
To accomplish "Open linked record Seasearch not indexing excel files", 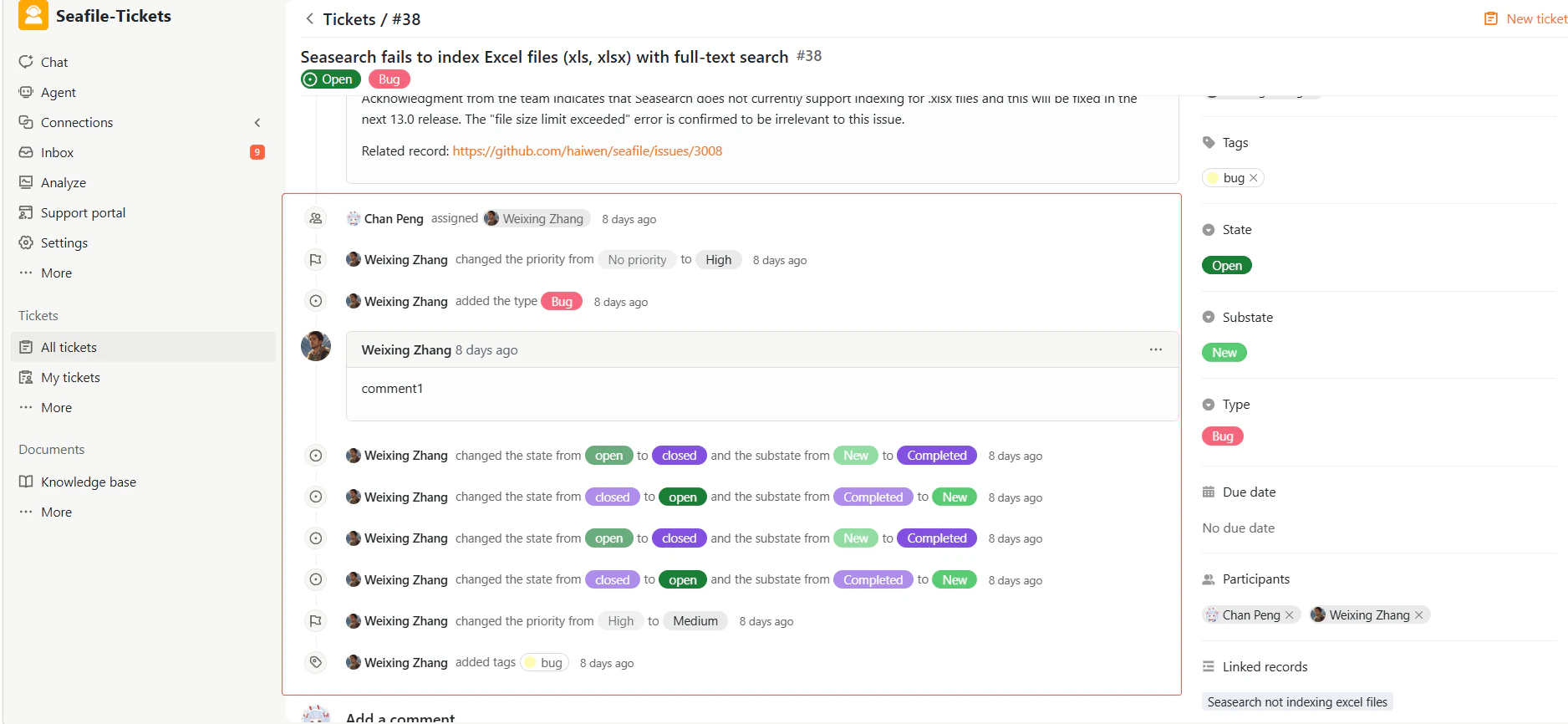I will tap(1297, 702).
